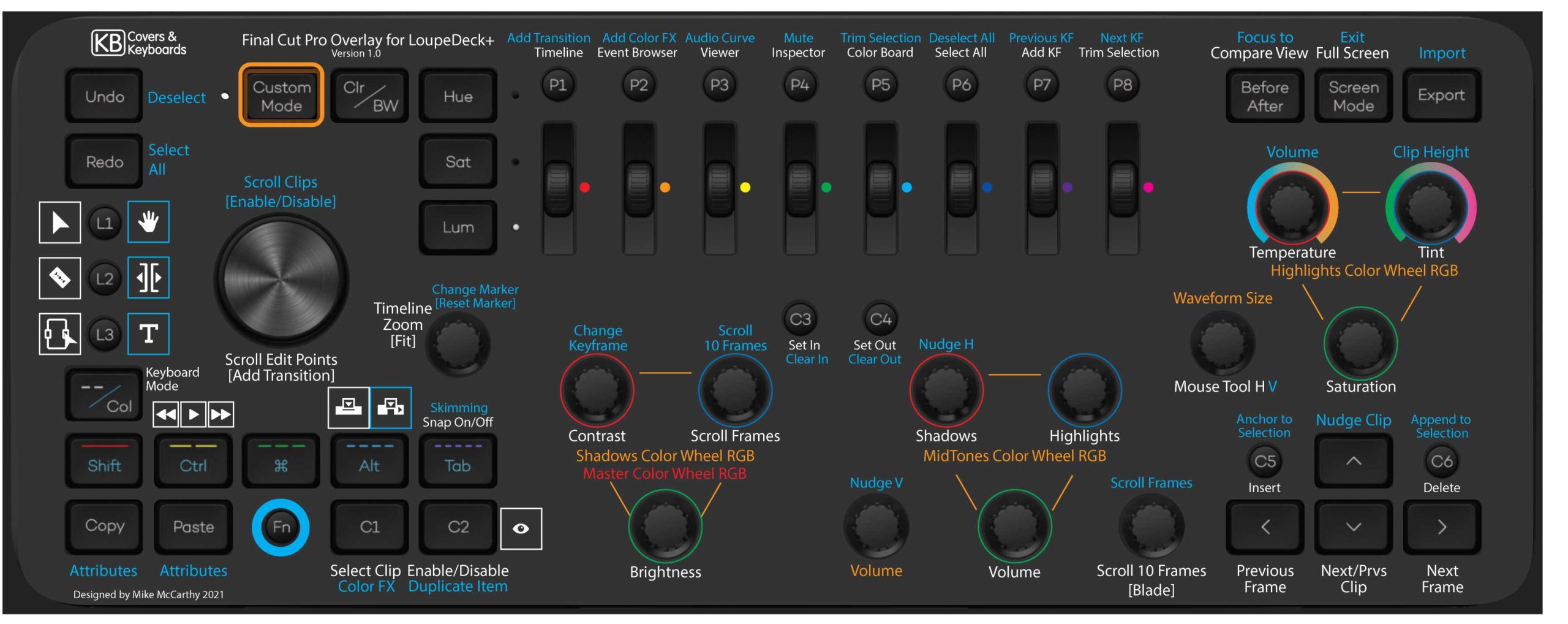Click the yellow-dot slider handle under P3
Image resolution: width=1568 pixels, height=624 pixels.
tap(719, 188)
